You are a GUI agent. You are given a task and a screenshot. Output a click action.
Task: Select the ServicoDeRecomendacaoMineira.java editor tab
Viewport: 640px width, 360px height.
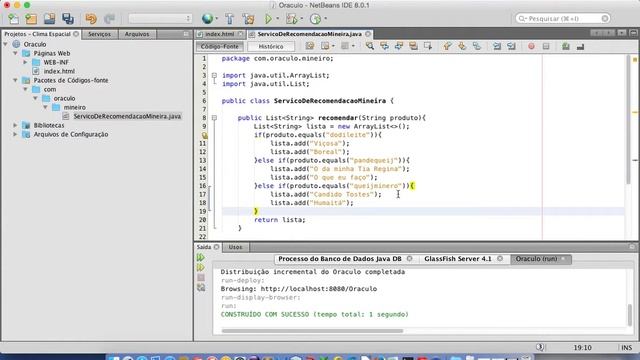click(309, 34)
